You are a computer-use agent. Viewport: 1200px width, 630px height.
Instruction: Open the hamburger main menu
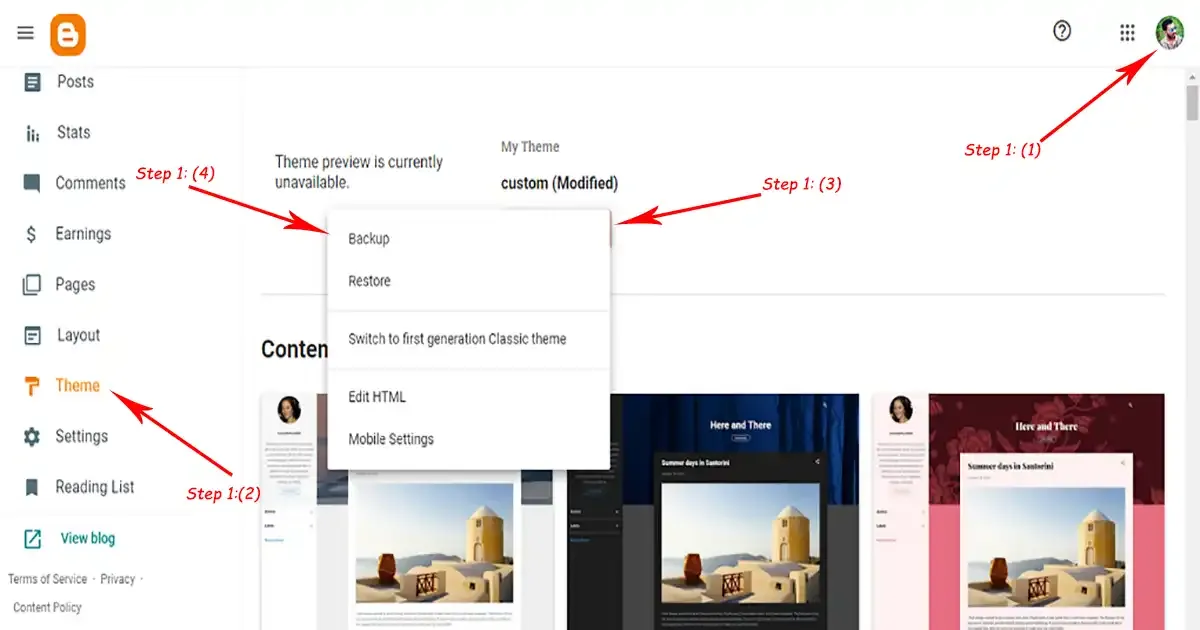click(26, 33)
